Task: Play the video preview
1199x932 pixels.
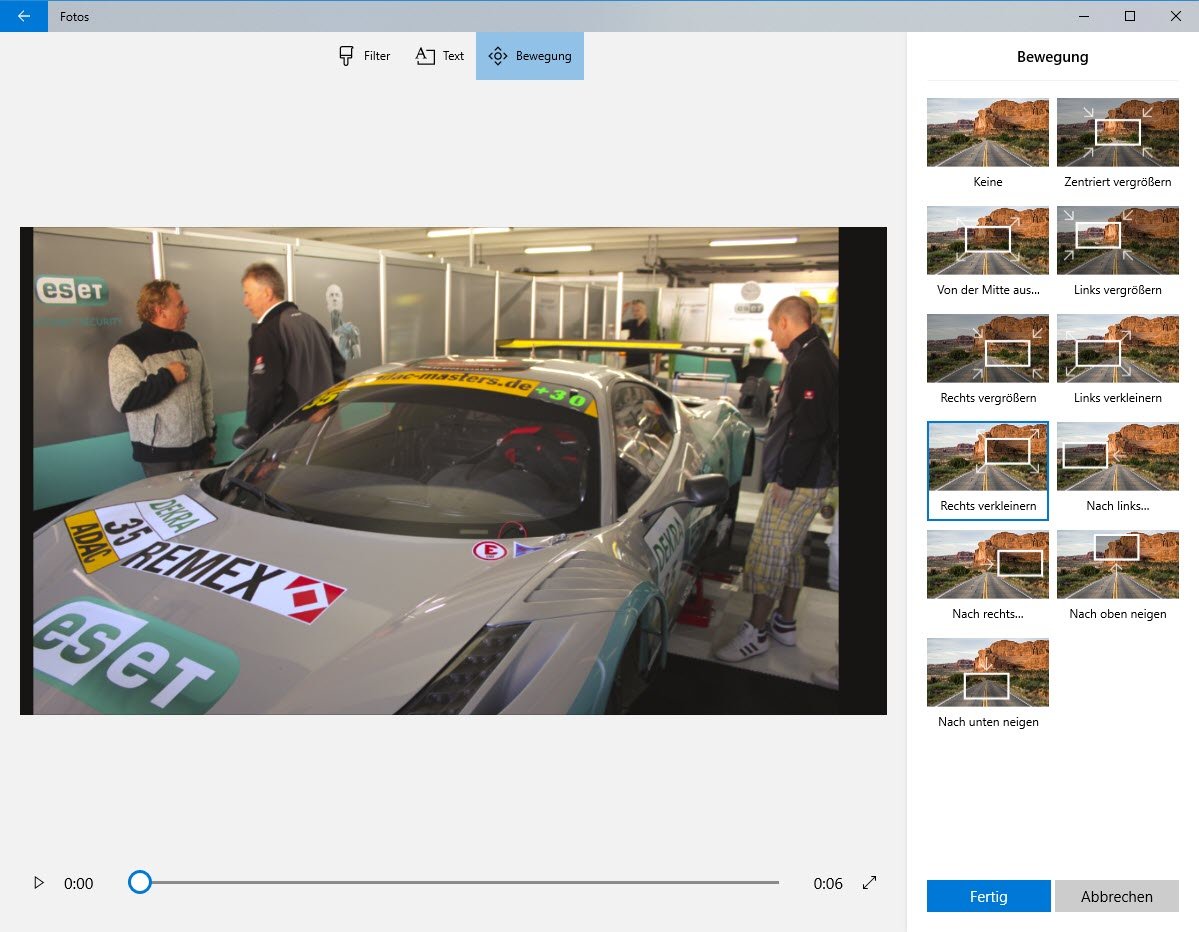Action: point(38,883)
